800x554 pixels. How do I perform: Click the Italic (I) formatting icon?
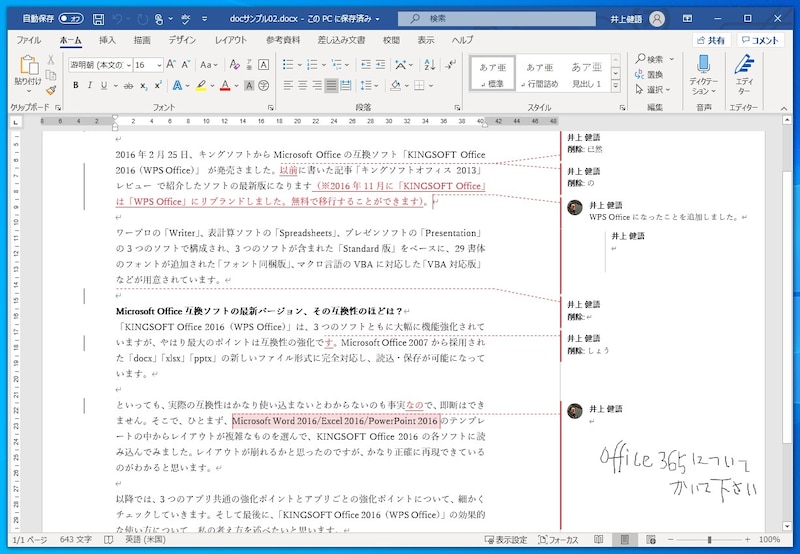(90, 85)
